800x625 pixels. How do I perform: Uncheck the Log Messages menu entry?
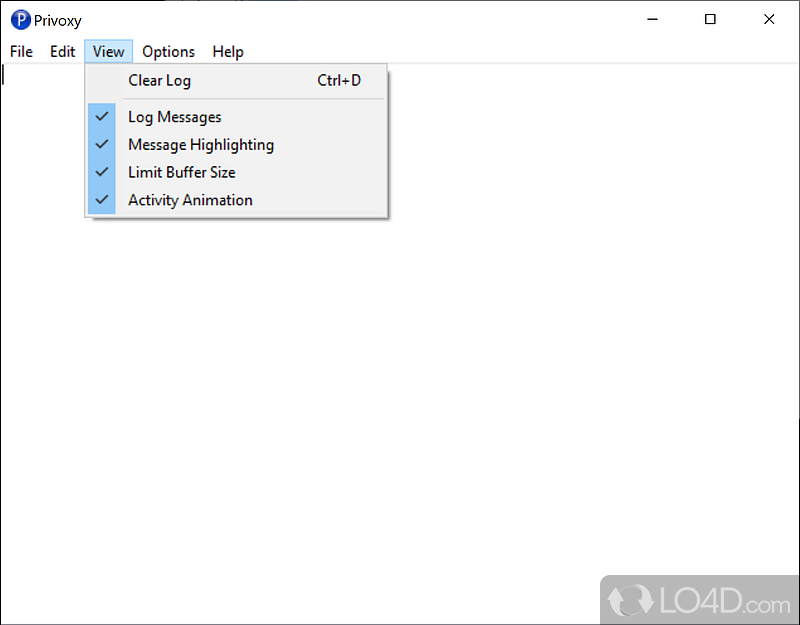click(x=175, y=117)
